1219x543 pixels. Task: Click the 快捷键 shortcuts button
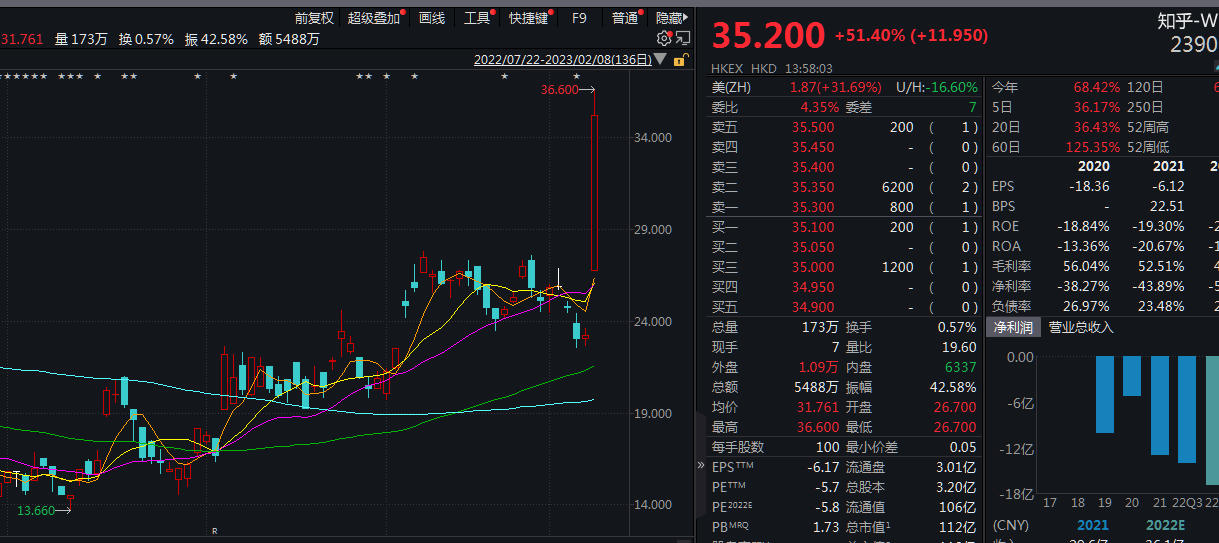pos(528,18)
